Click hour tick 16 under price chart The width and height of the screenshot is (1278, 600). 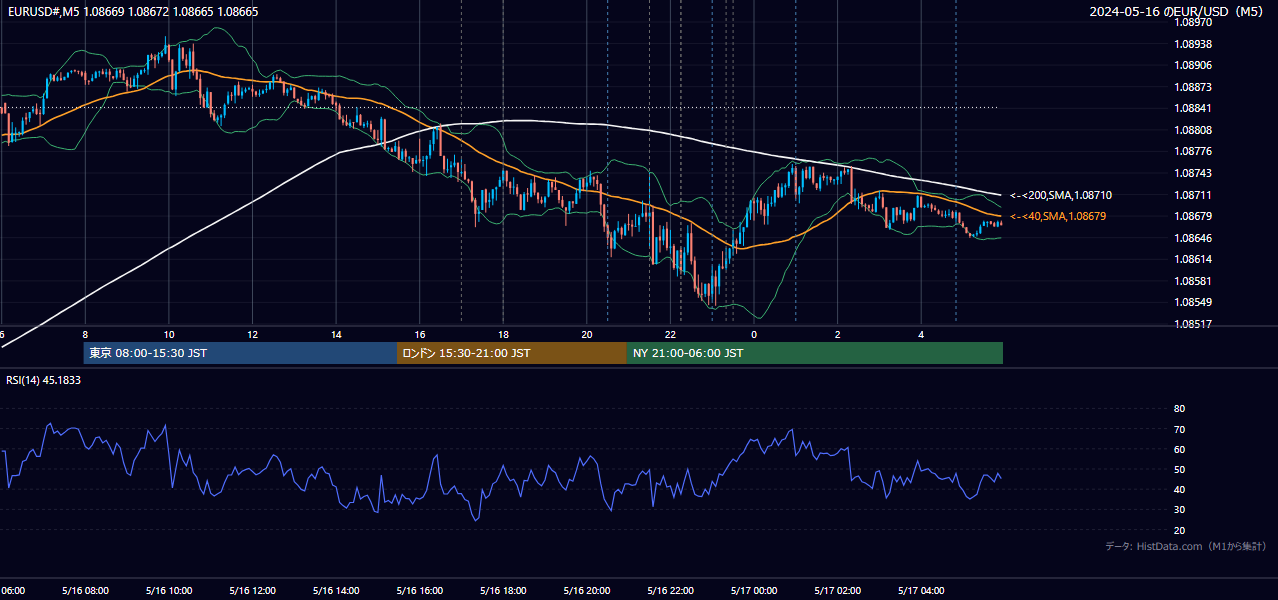[420, 334]
